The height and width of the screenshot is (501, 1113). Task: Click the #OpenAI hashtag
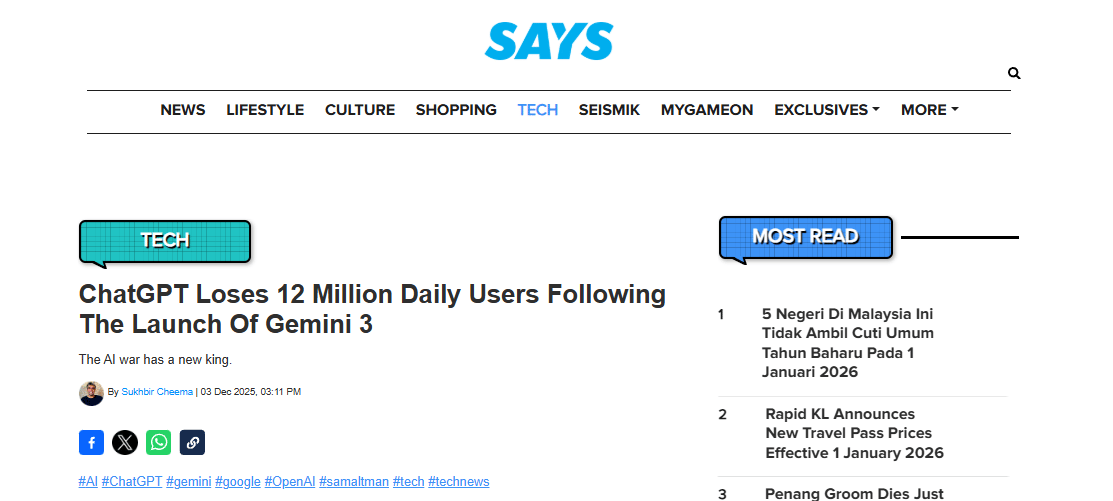pyautogui.click(x=290, y=482)
